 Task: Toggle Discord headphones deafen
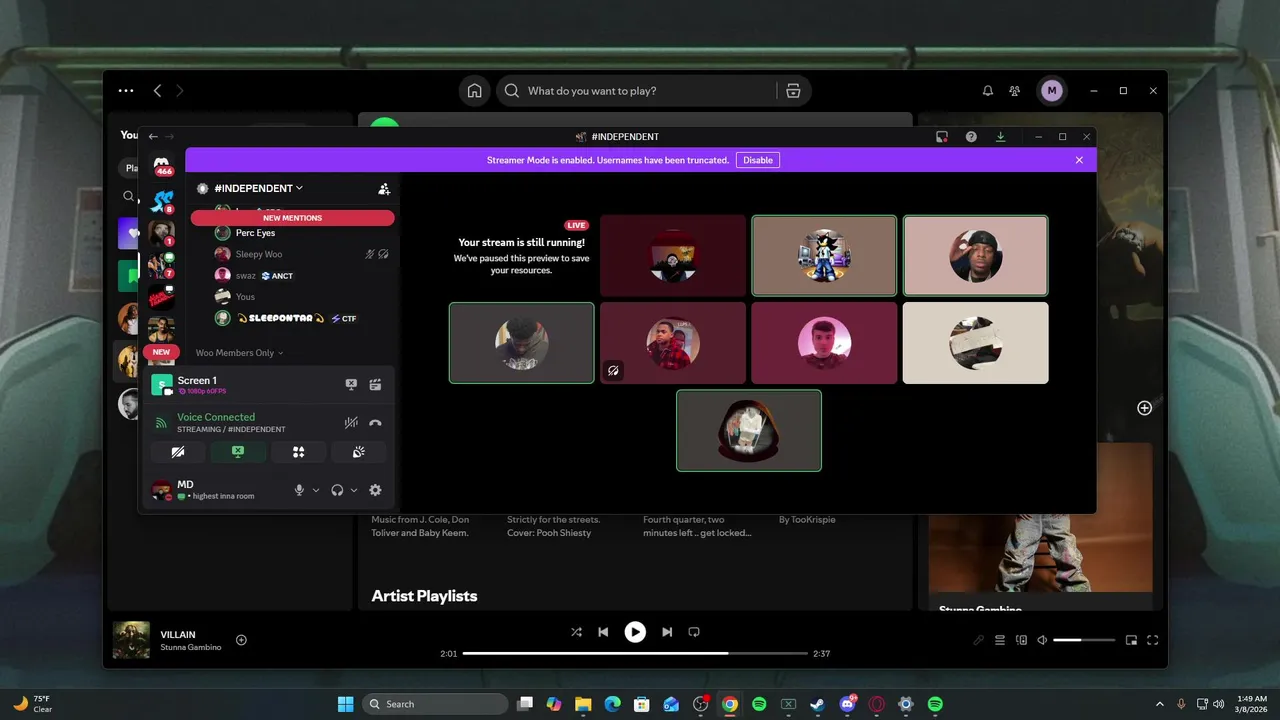click(x=337, y=490)
